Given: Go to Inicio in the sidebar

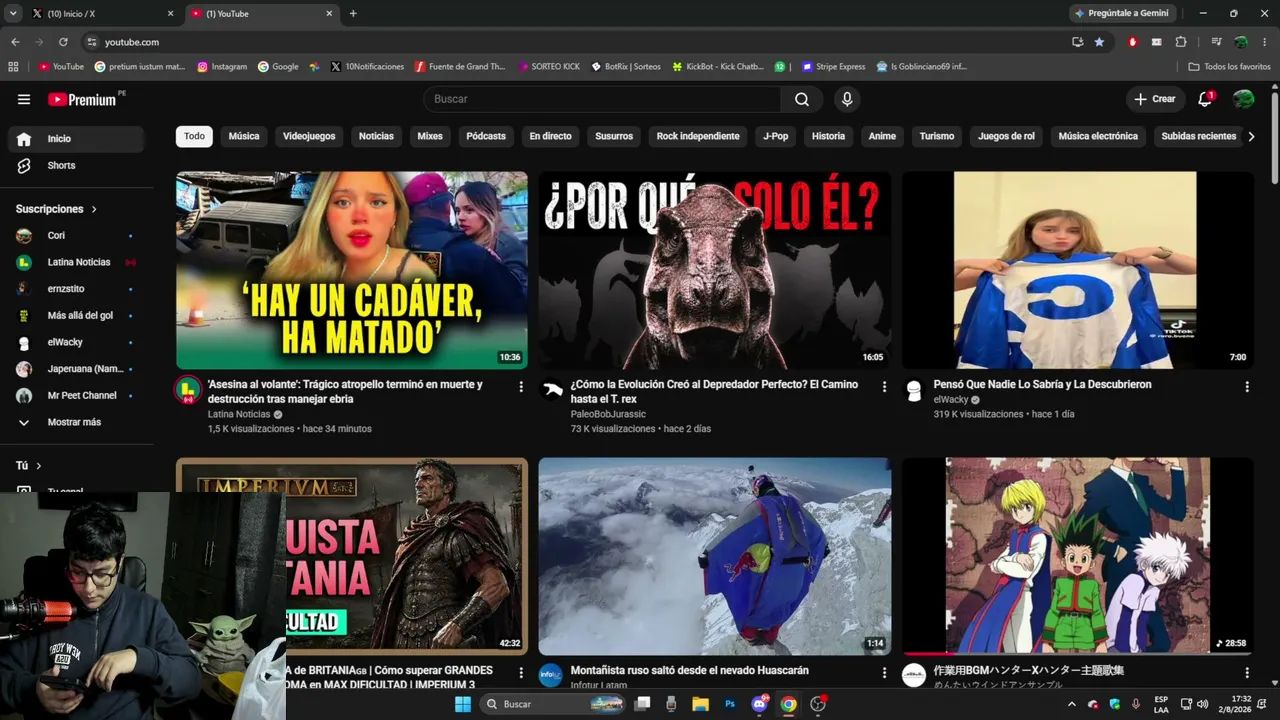Looking at the screenshot, I should [x=76, y=139].
